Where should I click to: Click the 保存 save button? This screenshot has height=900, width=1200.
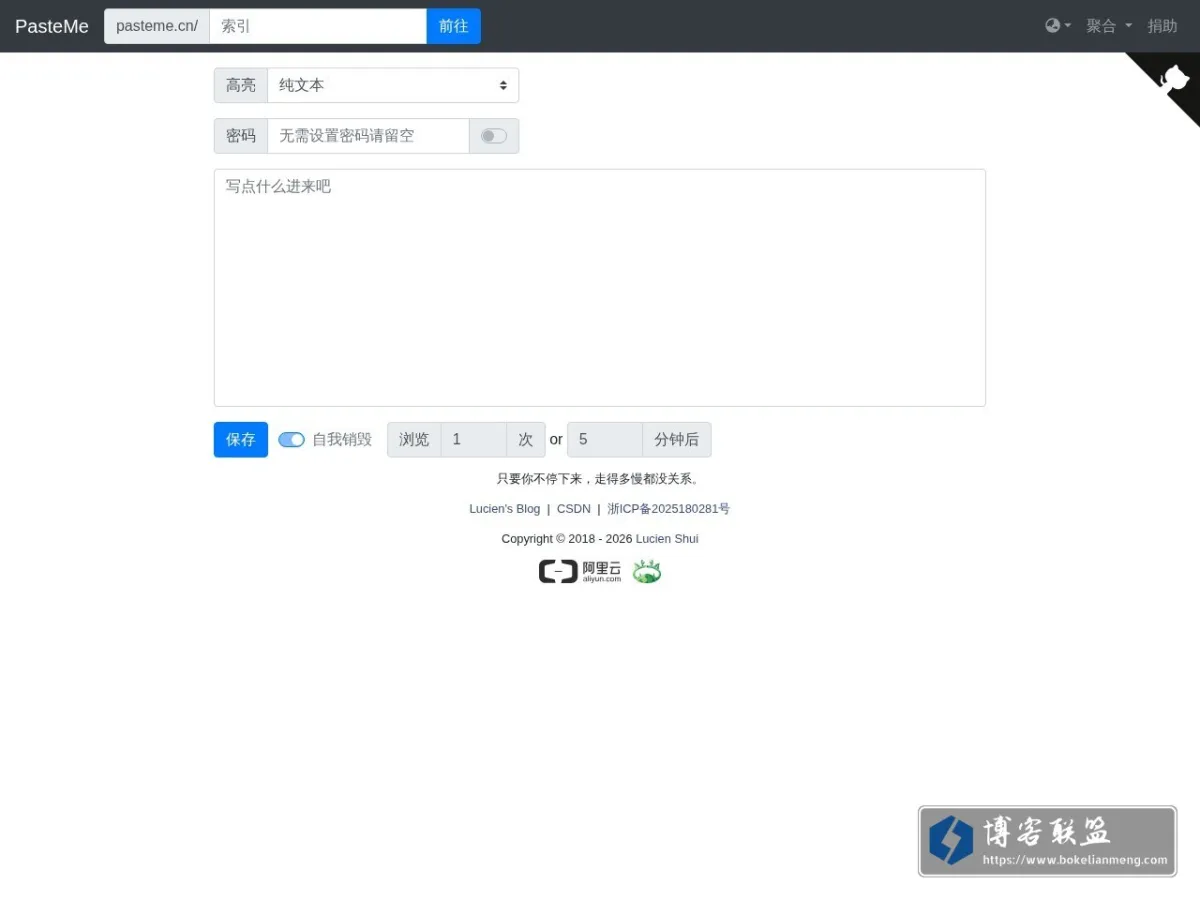click(x=241, y=440)
